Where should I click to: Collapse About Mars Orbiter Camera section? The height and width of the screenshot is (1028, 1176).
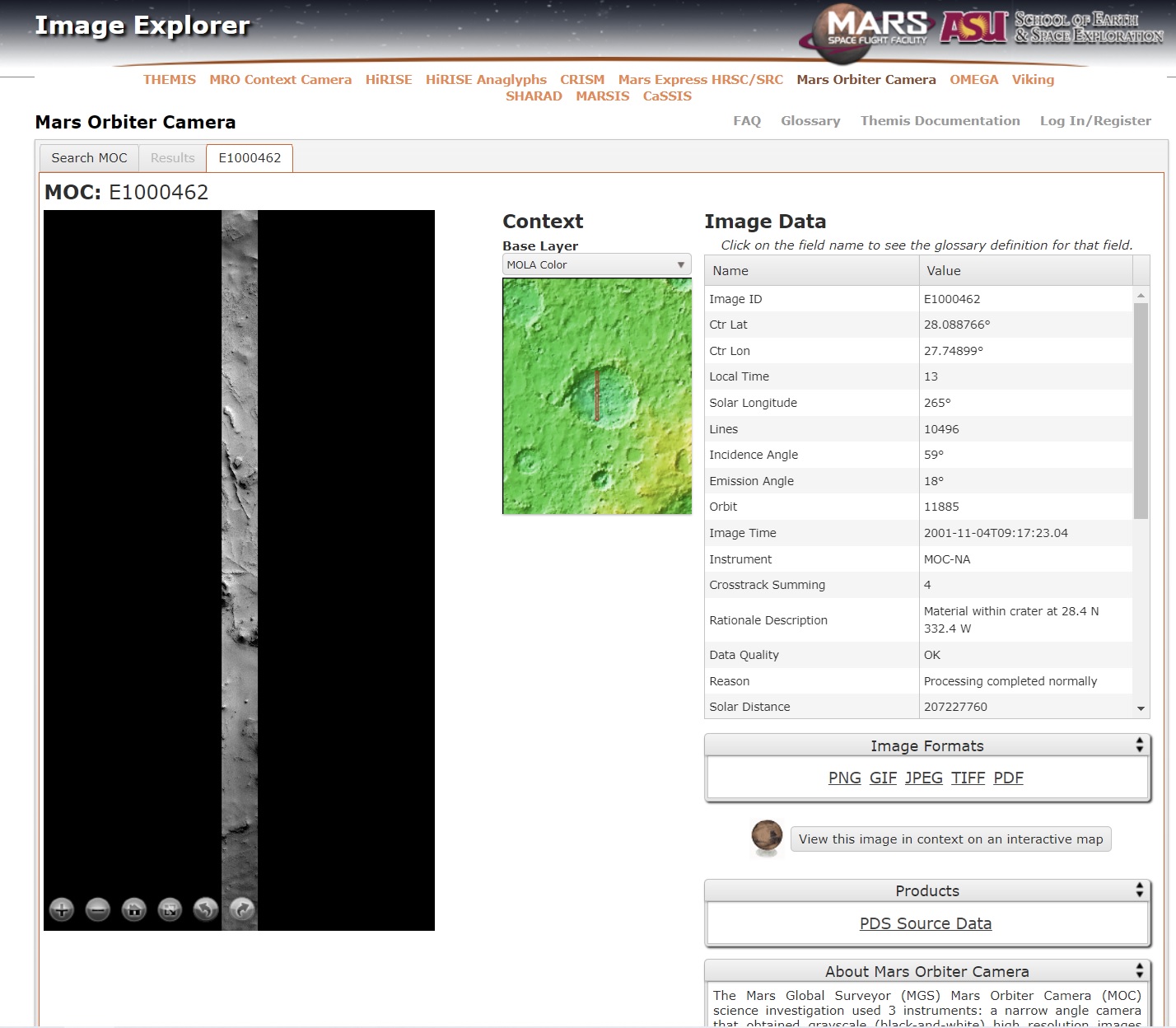click(x=1139, y=971)
